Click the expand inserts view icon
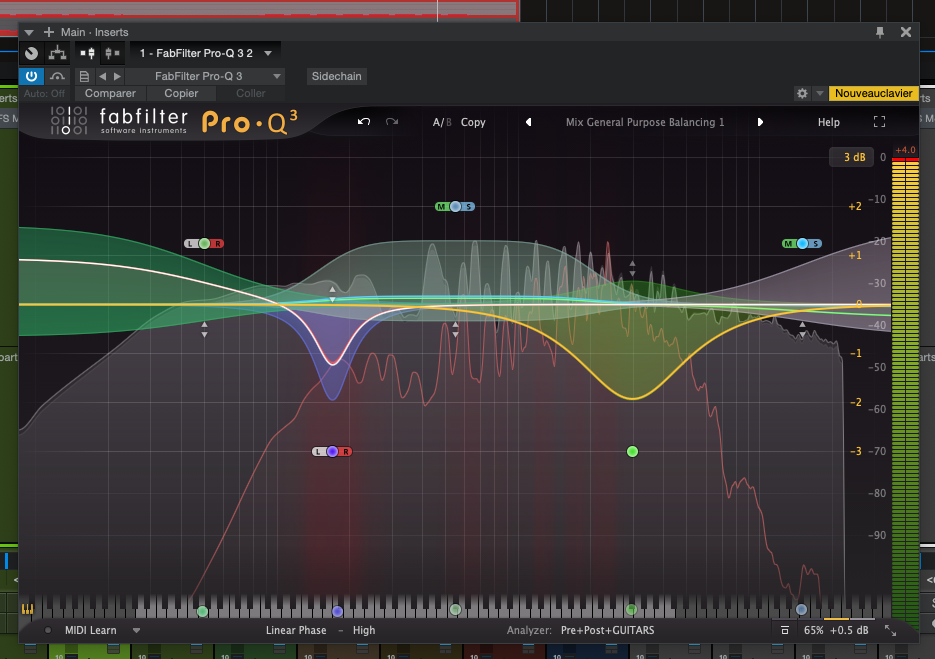The height and width of the screenshot is (659, 935). 88,53
